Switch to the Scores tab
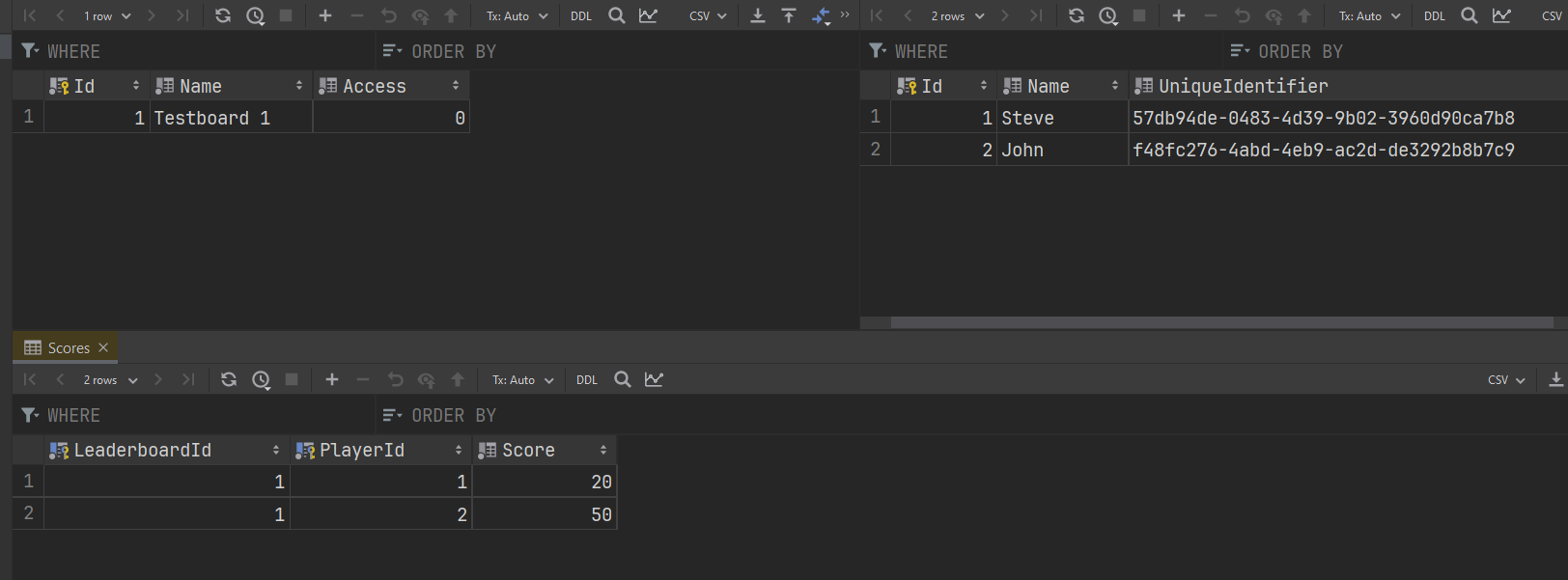1568x580 pixels. click(68, 347)
